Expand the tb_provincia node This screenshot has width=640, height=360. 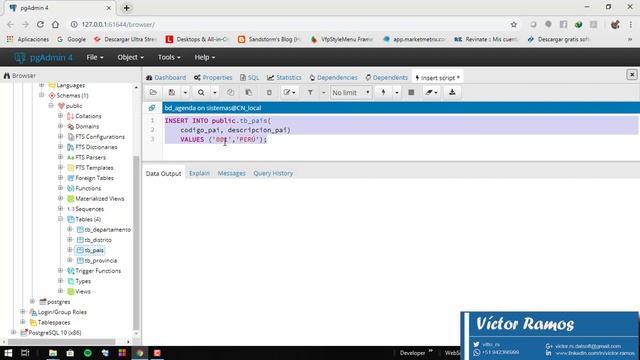(x=70, y=260)
